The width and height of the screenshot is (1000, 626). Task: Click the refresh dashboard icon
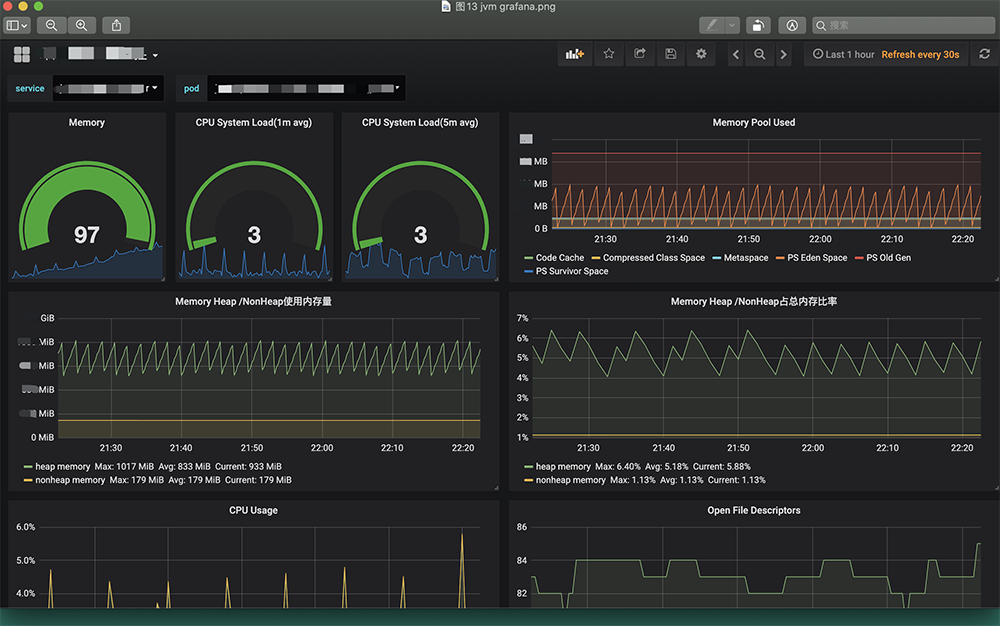click(985, 54)
